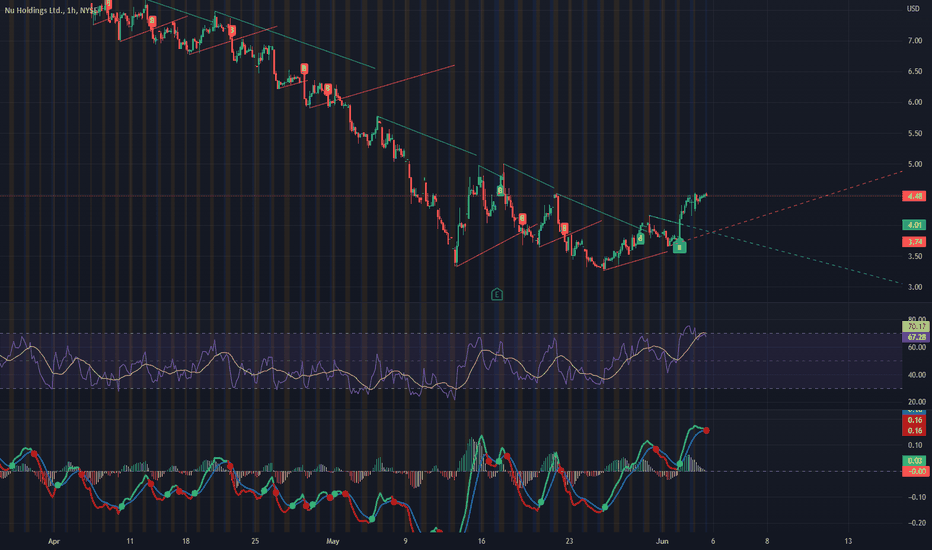Click the red 4.48 current price label
The image size is (932, 550).
click(914, 196)
